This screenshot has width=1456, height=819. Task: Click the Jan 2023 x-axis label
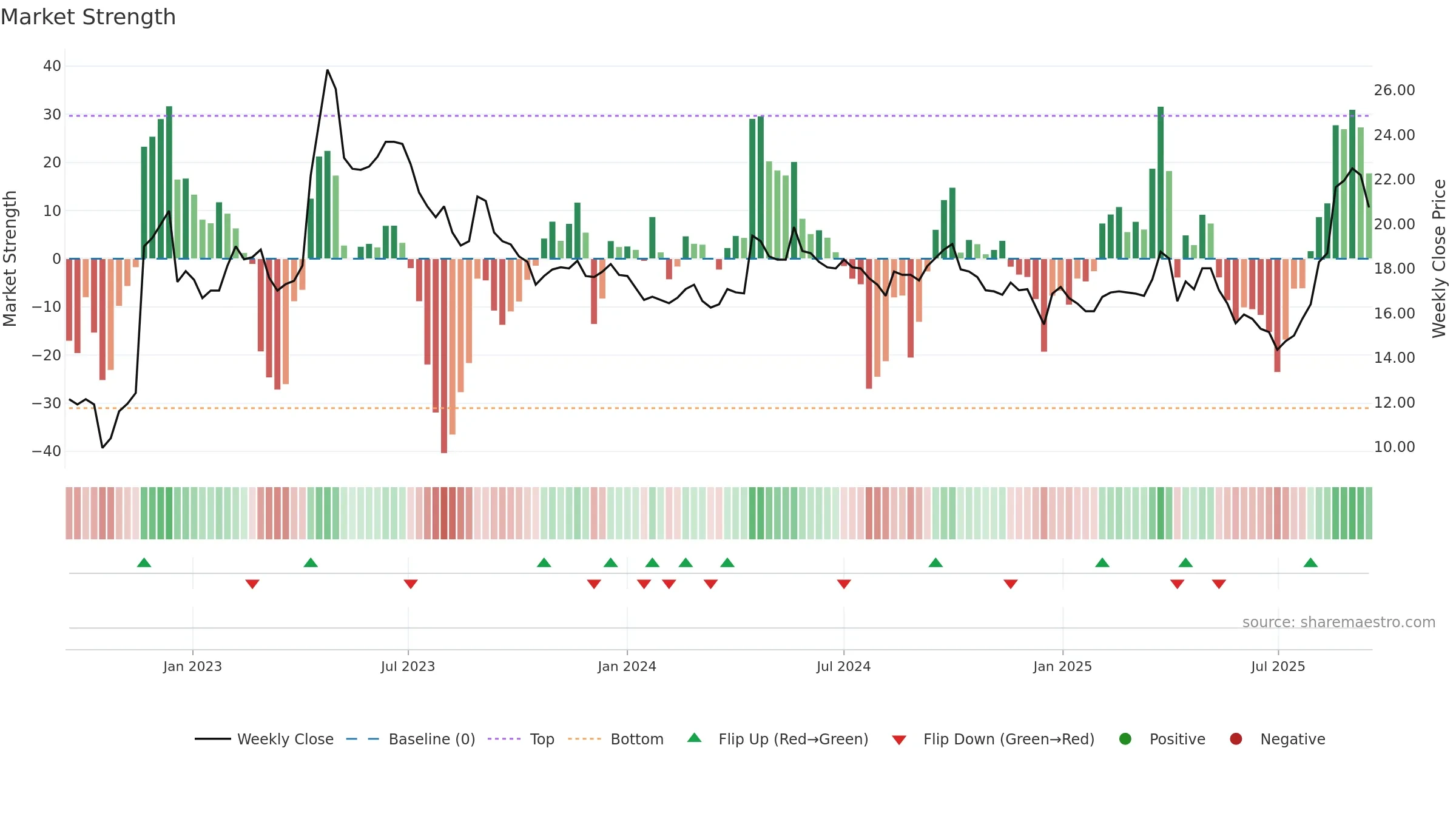point(192,666)
